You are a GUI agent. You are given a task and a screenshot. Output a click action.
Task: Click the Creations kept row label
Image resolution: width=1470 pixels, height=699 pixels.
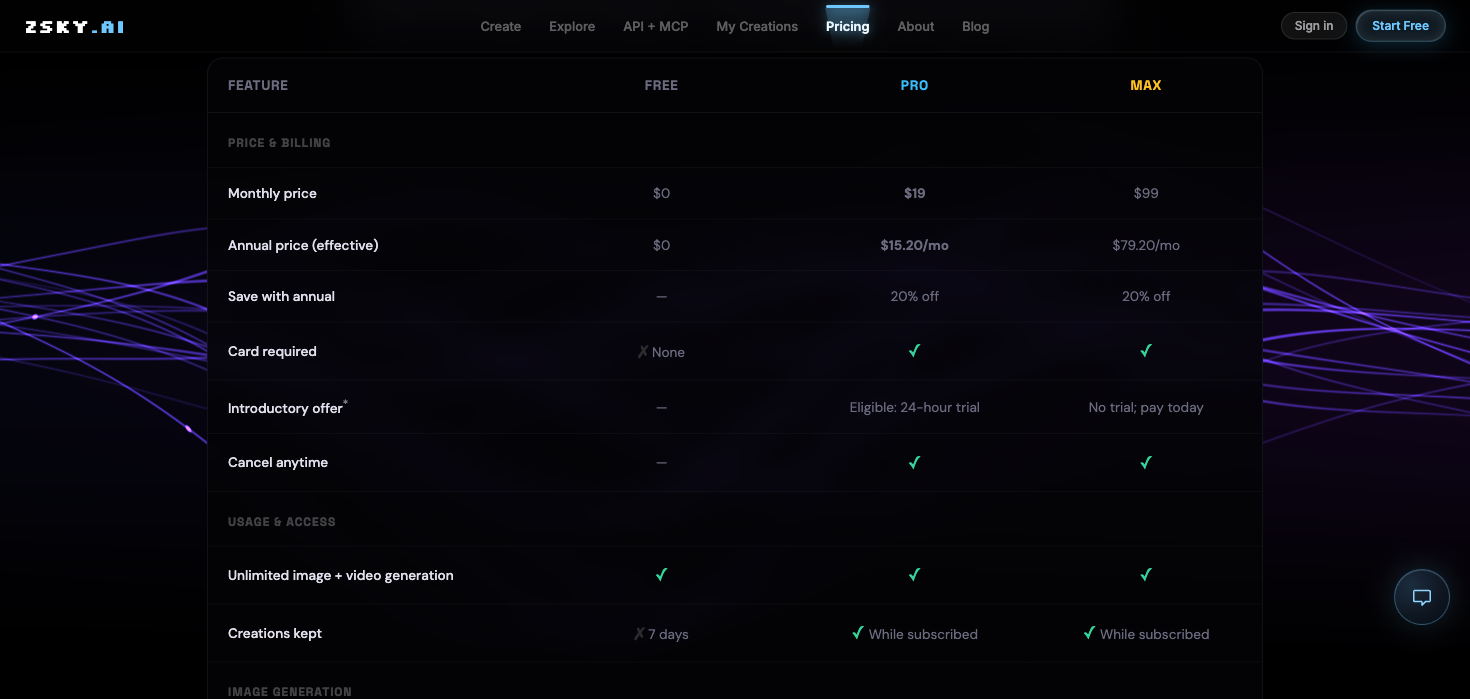[x=275, y=633]
